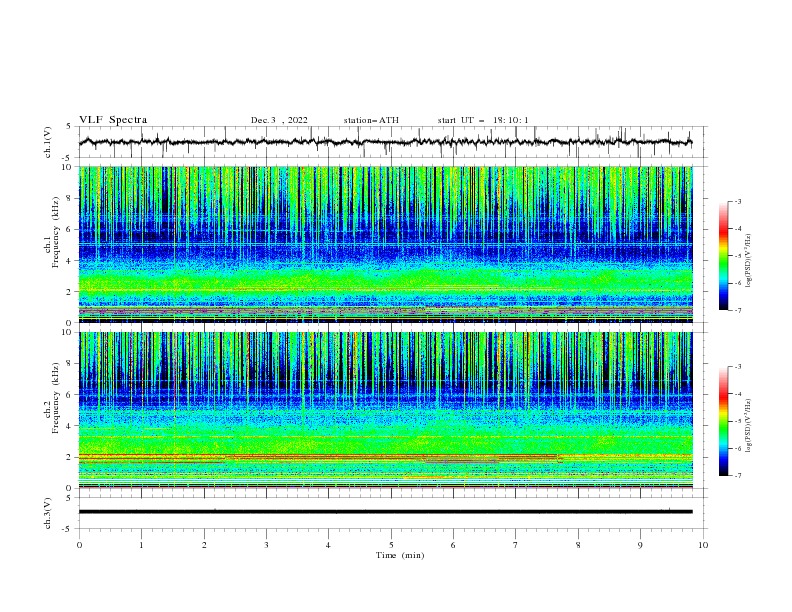Click the ch.2 spectrogram plot area

pyautogui.click(x=385, y=410)
